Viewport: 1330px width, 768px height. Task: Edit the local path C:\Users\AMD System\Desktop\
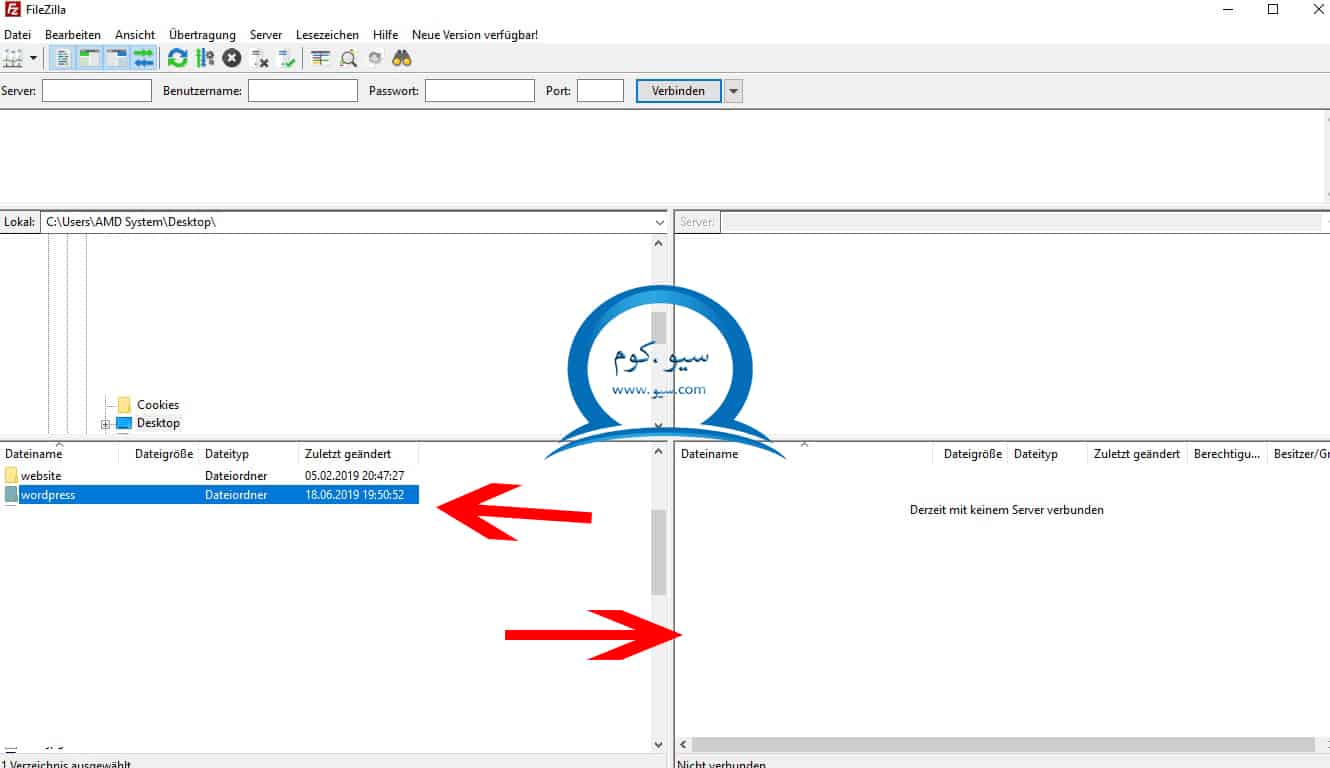point(346,222)
